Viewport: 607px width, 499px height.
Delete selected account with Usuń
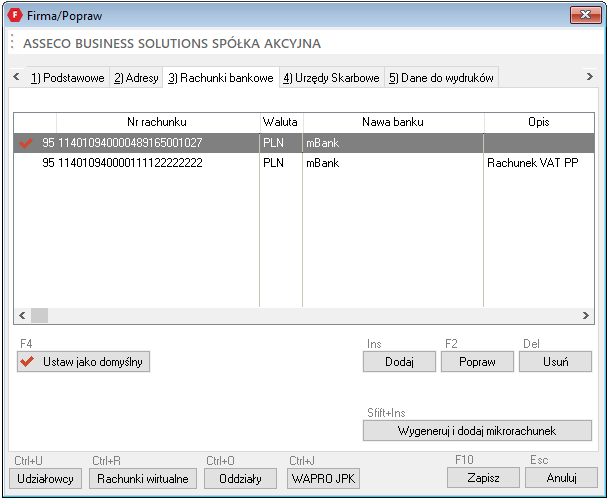[556, 362]
